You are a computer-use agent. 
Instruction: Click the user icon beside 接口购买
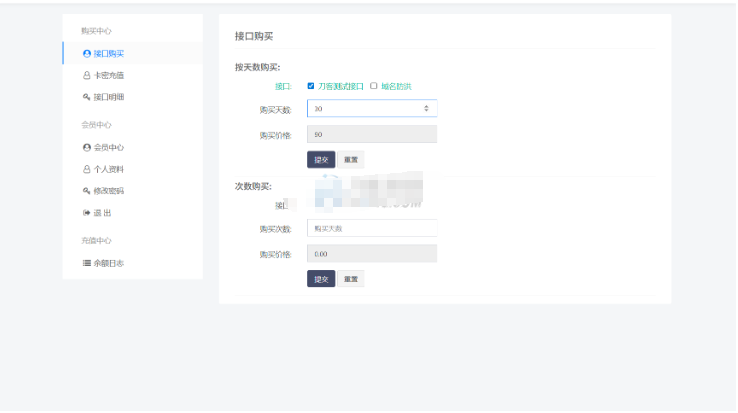pyautogui.click(x=87, y=54)
